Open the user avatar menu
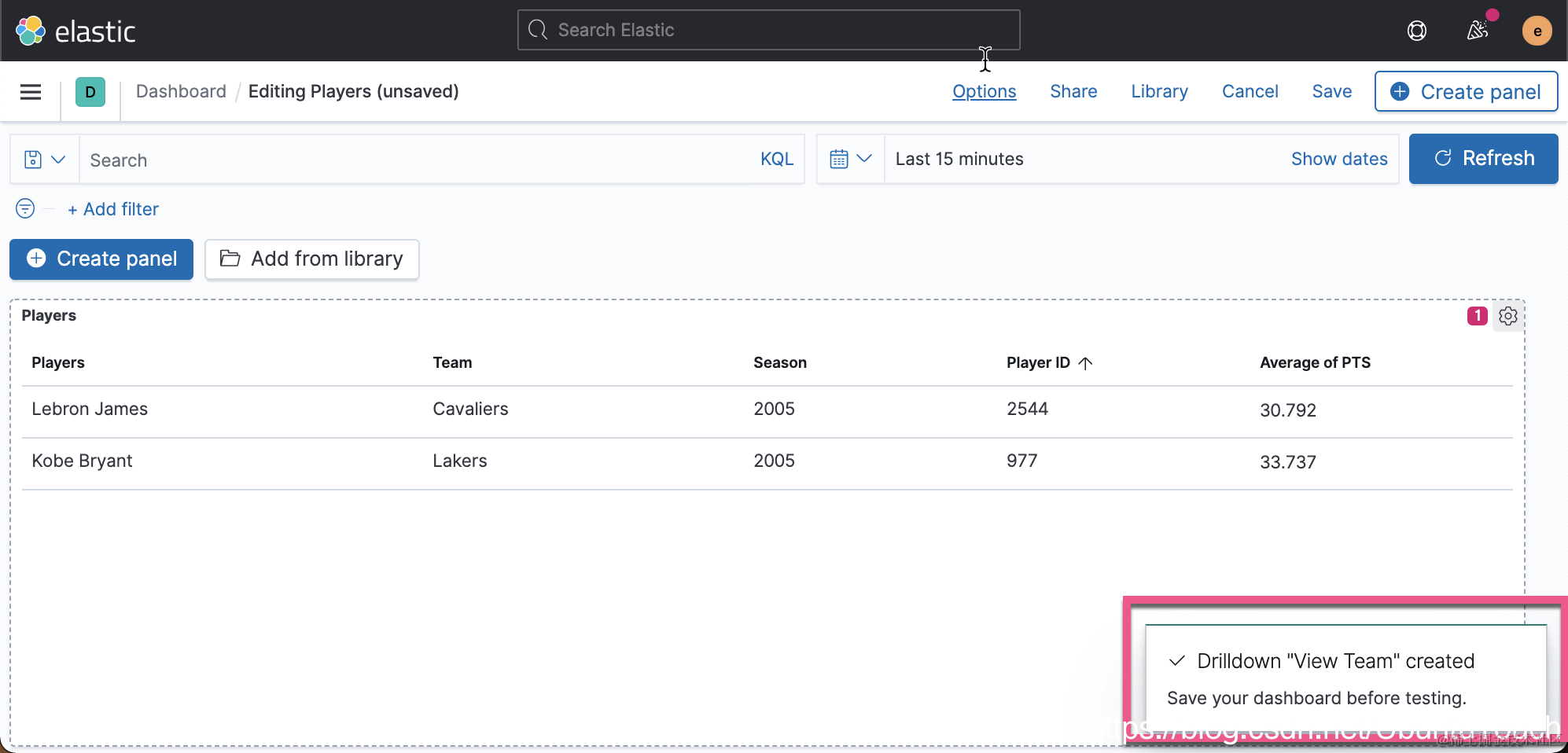The image size is (1568, 753). (1537, 31)
